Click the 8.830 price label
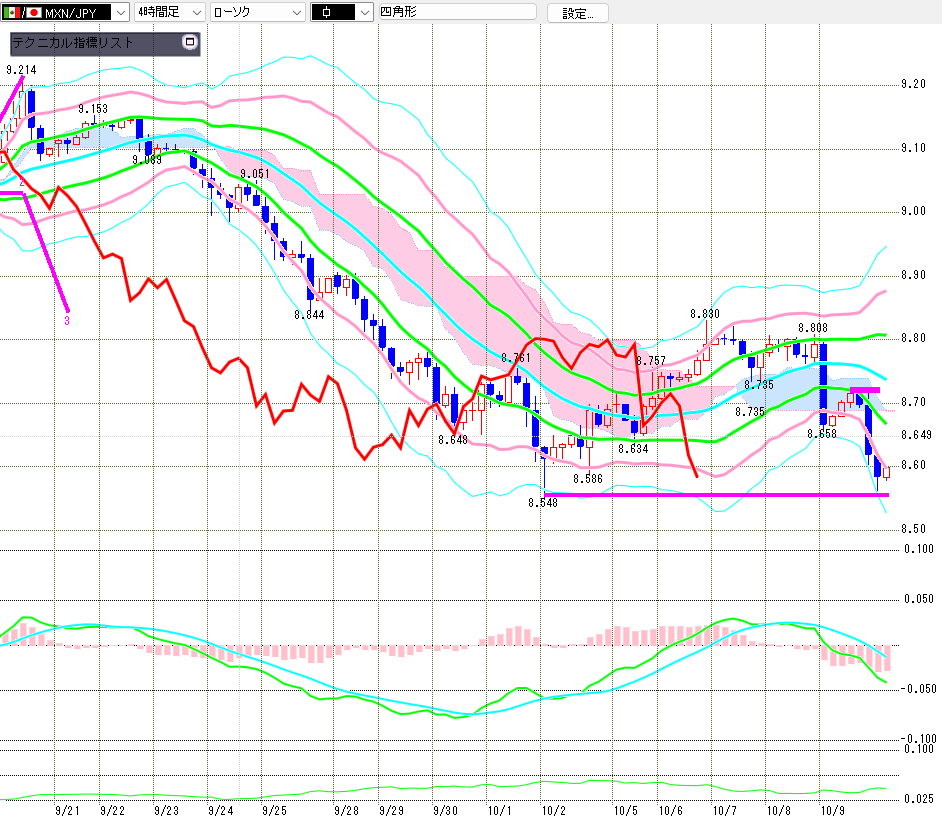 705,314
